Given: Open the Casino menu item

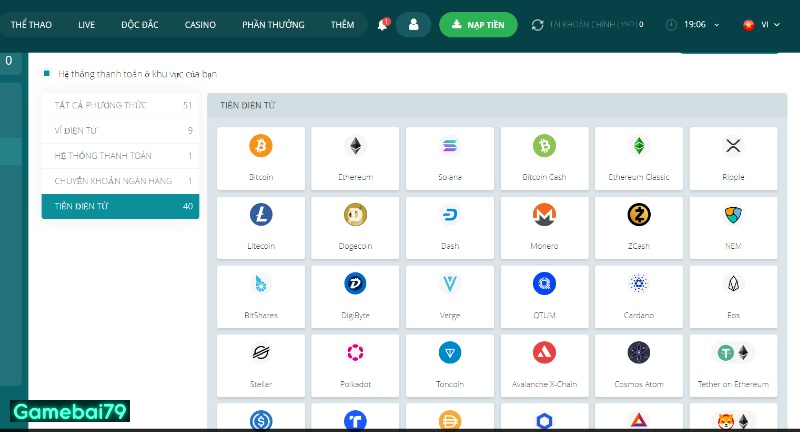Looking at the screenshot, I should click(200, 24).
